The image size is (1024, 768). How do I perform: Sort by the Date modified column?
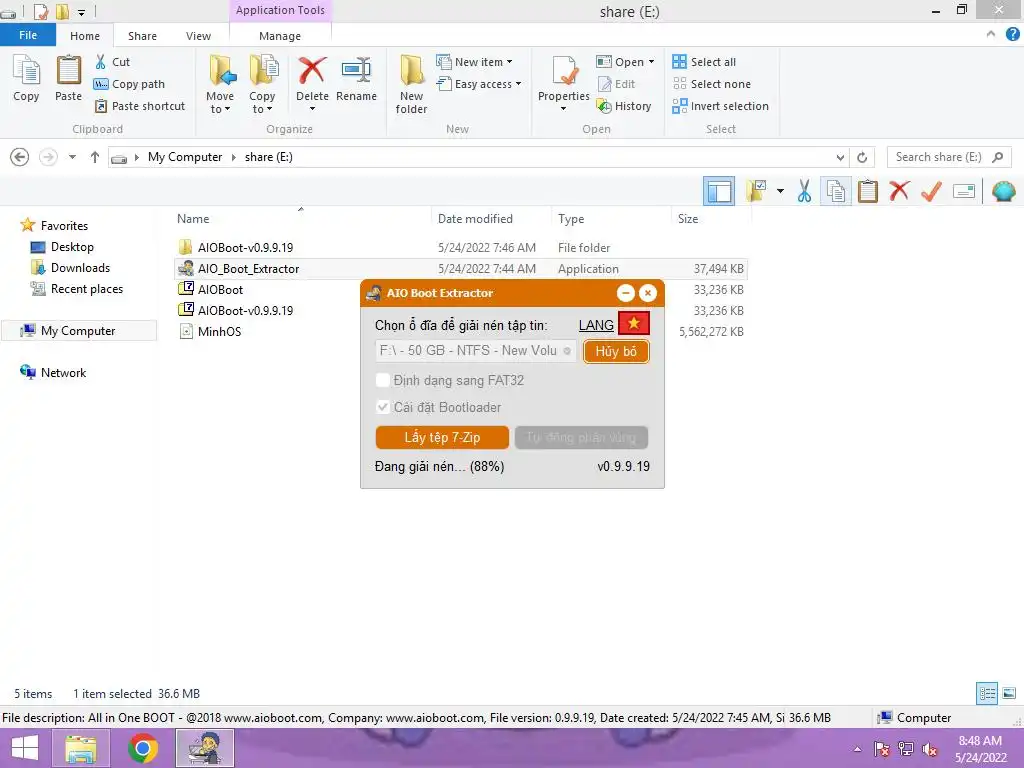pos(475,219)
